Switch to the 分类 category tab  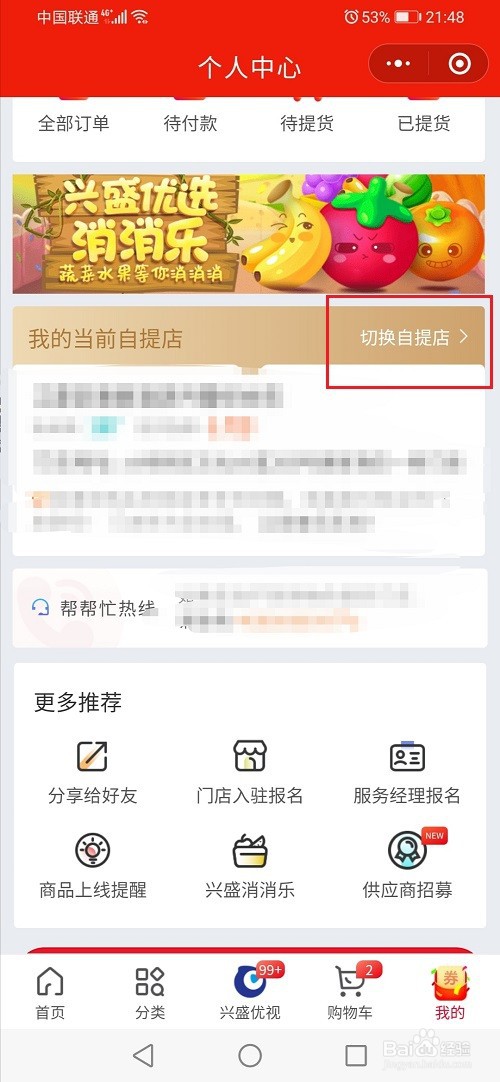click(150, 993)
